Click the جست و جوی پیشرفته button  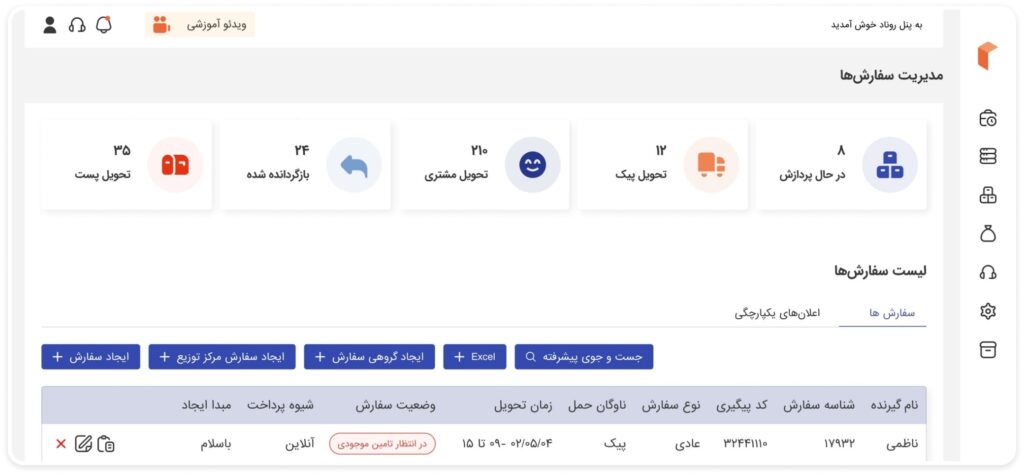tap(584, 356)
